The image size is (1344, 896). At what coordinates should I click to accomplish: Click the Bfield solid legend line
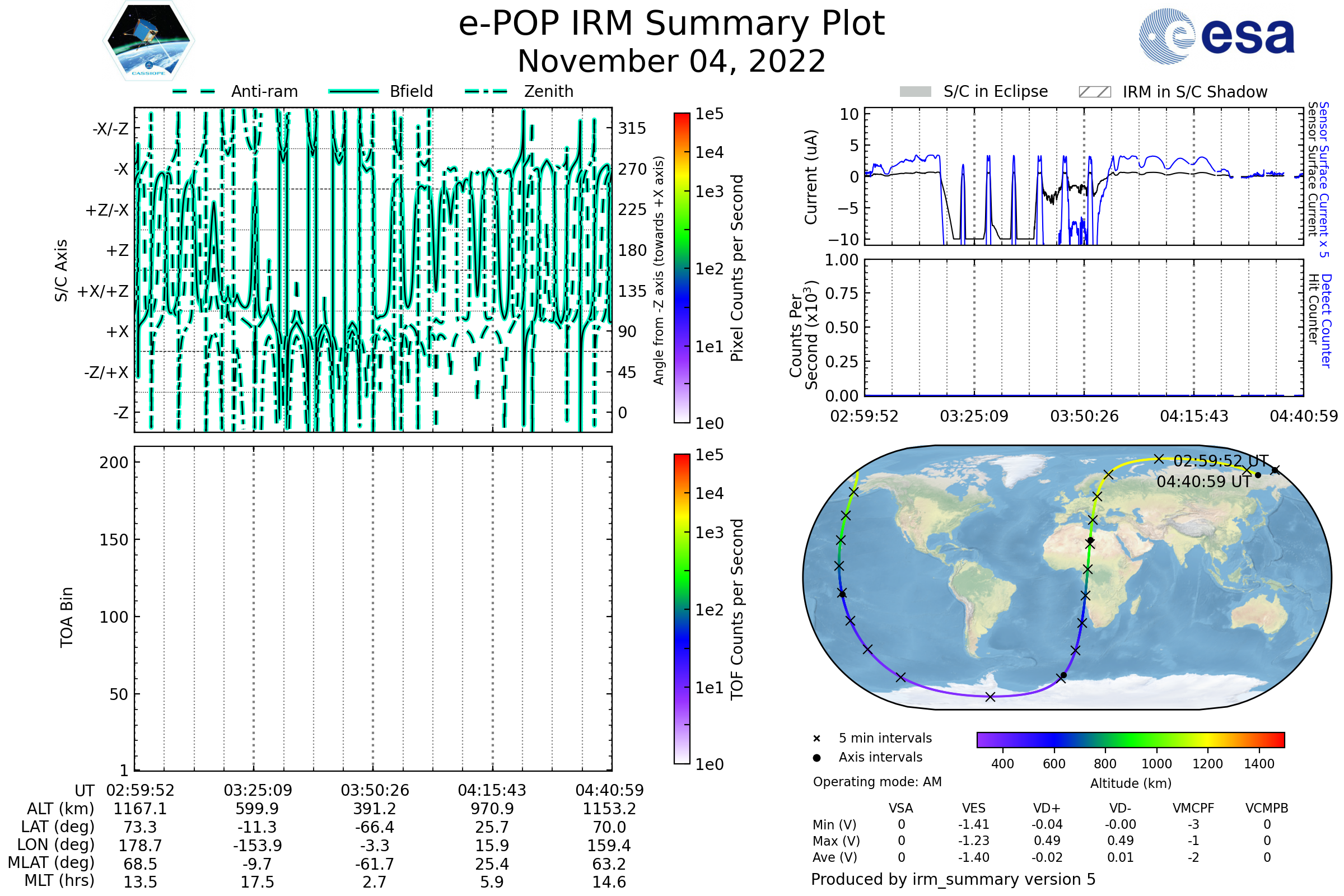[x=353, y=91]
